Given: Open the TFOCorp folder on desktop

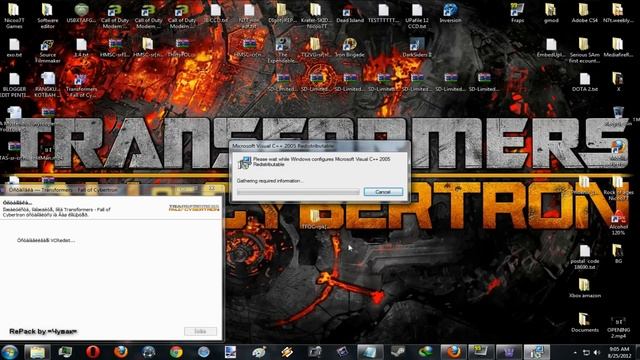Looking at the screenshot, I should pos(314,220).
